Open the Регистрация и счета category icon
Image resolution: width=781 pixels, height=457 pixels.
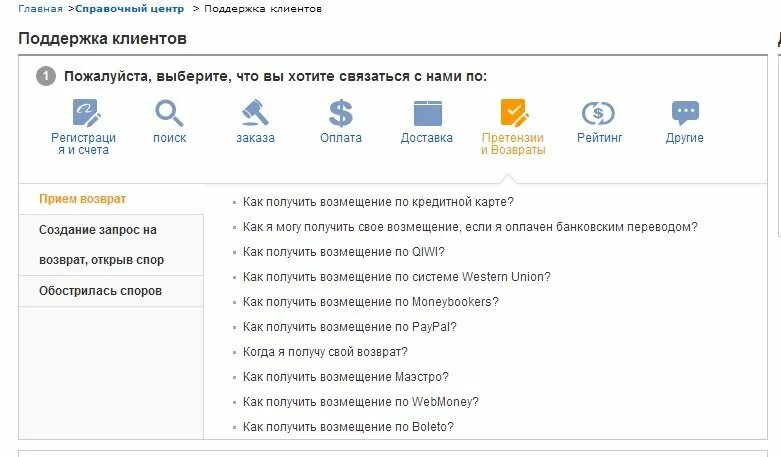(87, 113)
